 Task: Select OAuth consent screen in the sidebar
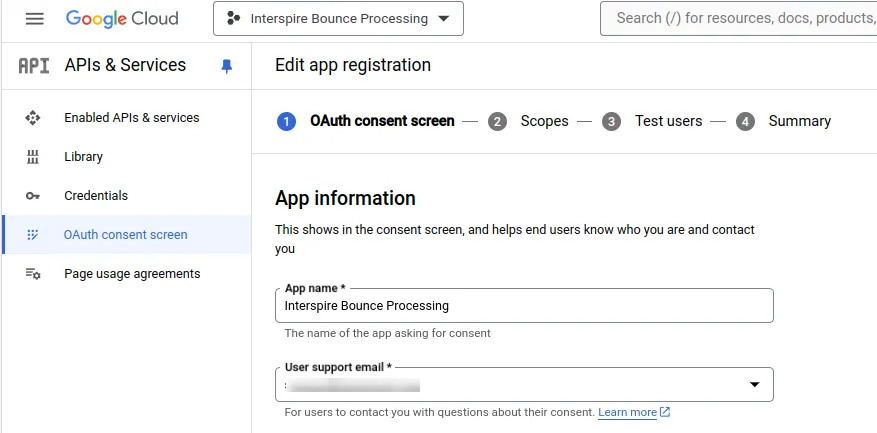[x=125, y=234]
